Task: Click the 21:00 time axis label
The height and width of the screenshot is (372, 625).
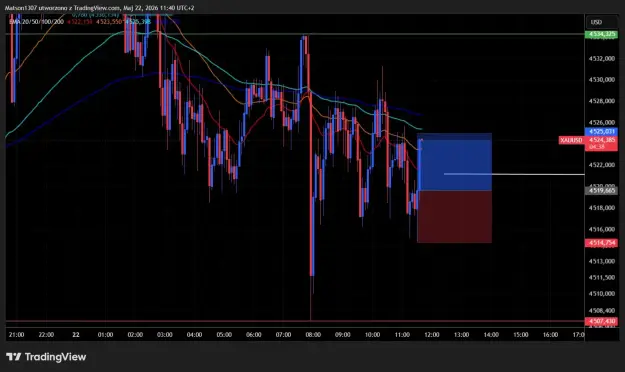Action: (x=16, y=335)
